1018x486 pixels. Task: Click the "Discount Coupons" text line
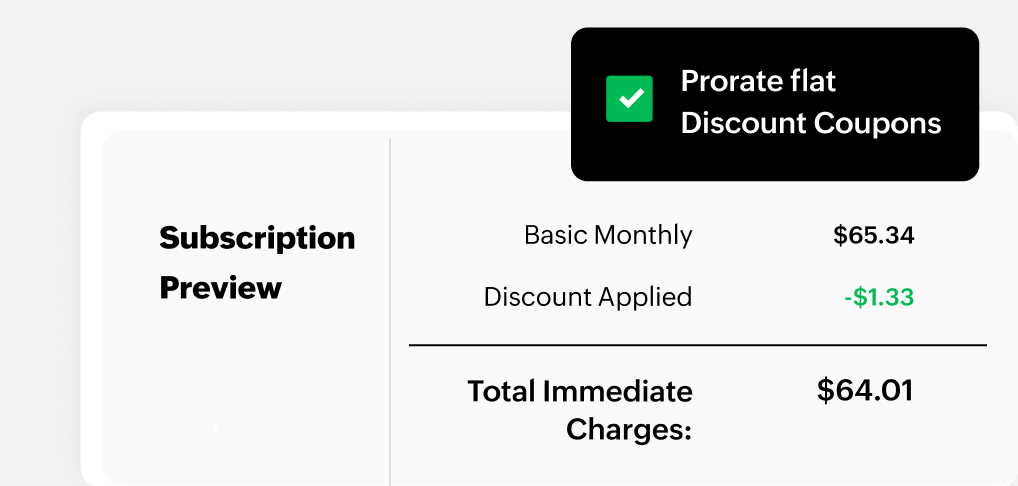click(x=810, y=123)
